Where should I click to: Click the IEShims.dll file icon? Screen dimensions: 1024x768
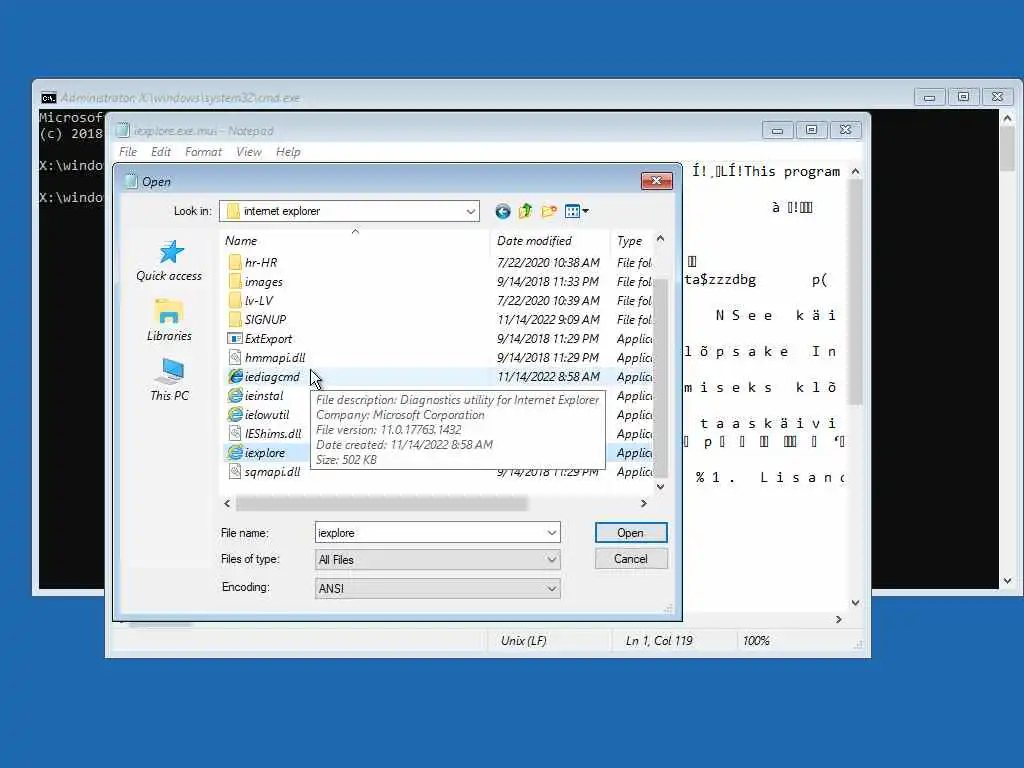click(x=235, y=434)
